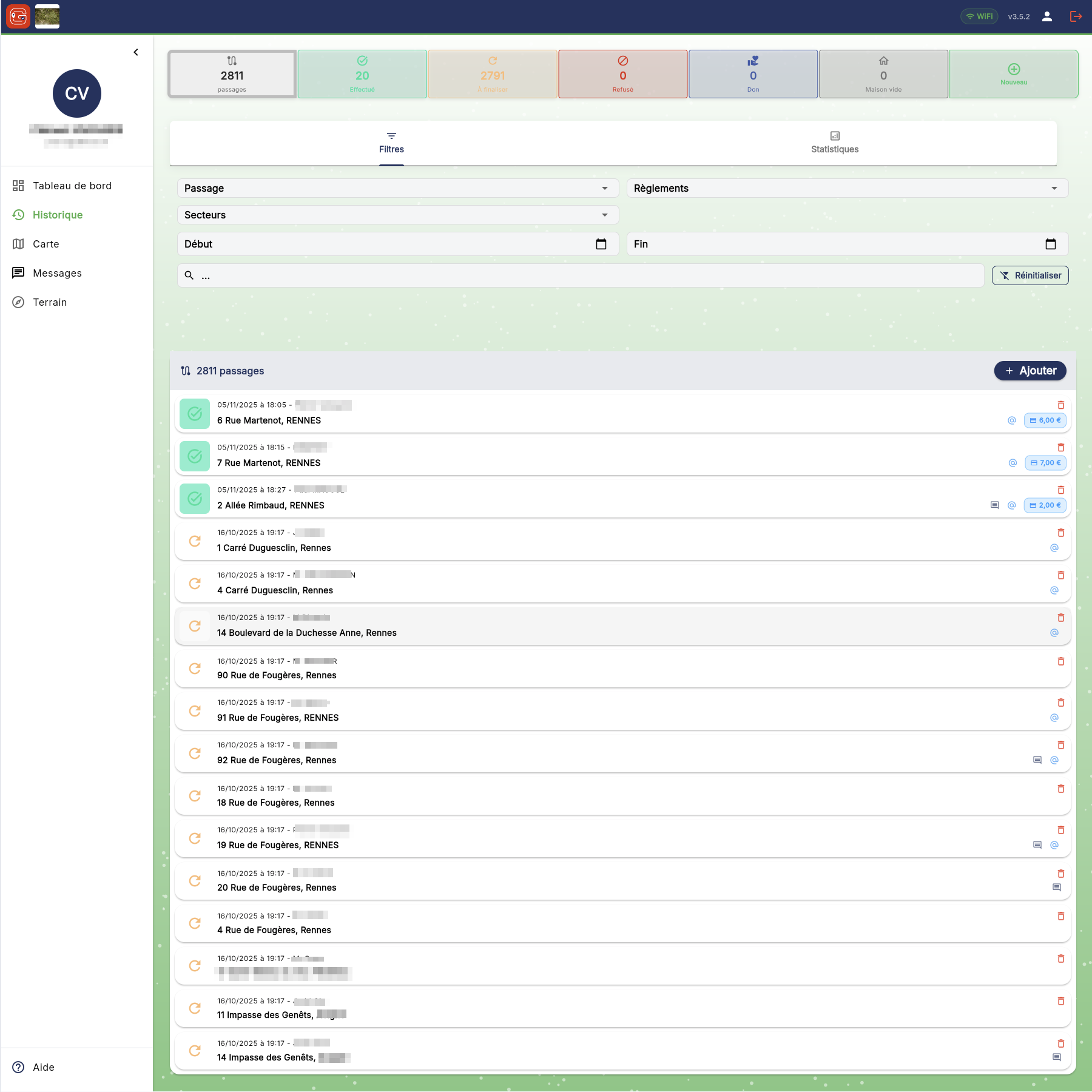This screenshot has height=1092, width=1092.
Task: Filter by Refusé status card
Action: click(622, 74)
